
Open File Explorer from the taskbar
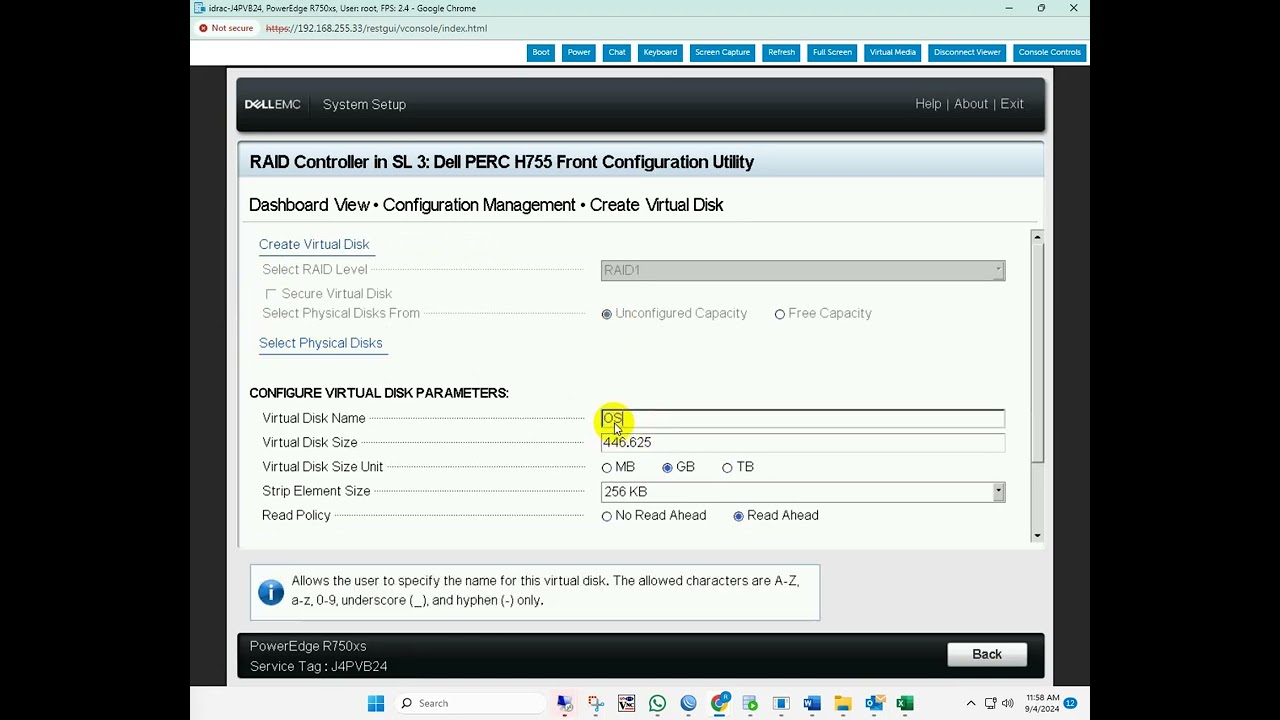point(843,703)
